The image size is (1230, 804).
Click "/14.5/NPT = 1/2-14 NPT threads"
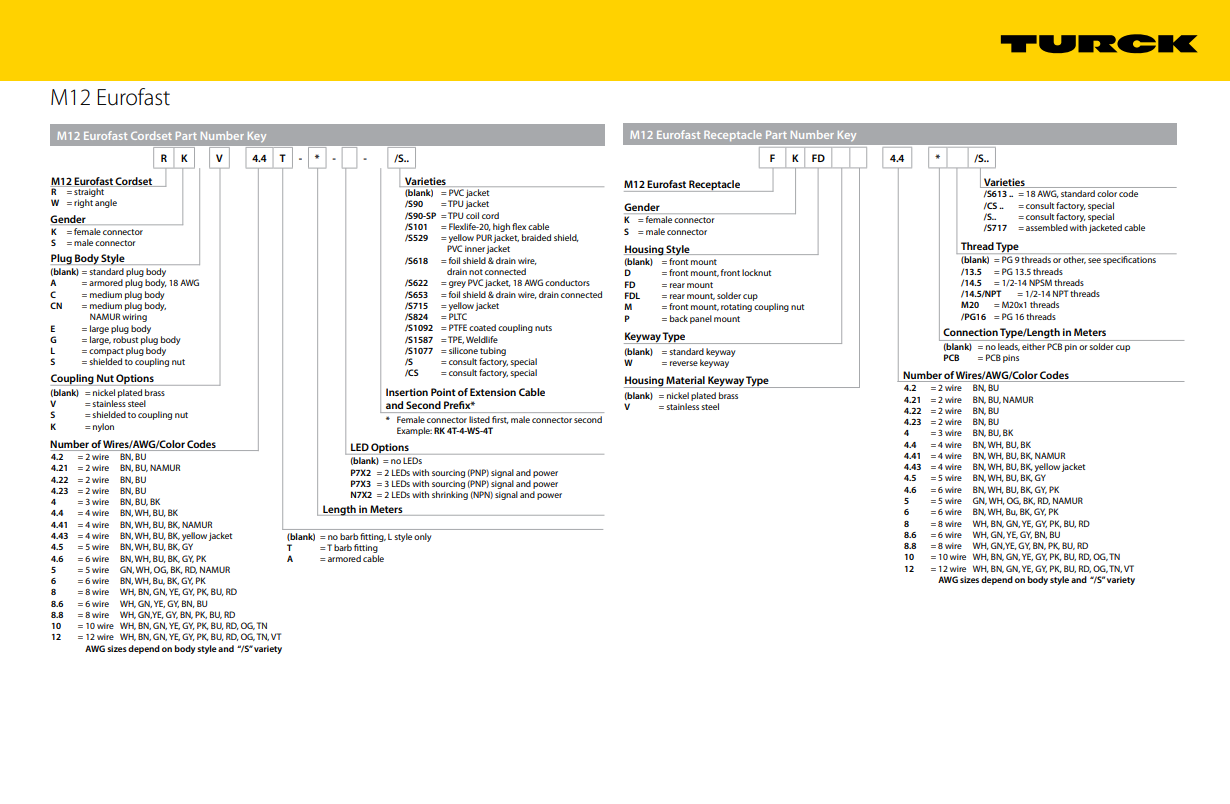(1030, 294)
